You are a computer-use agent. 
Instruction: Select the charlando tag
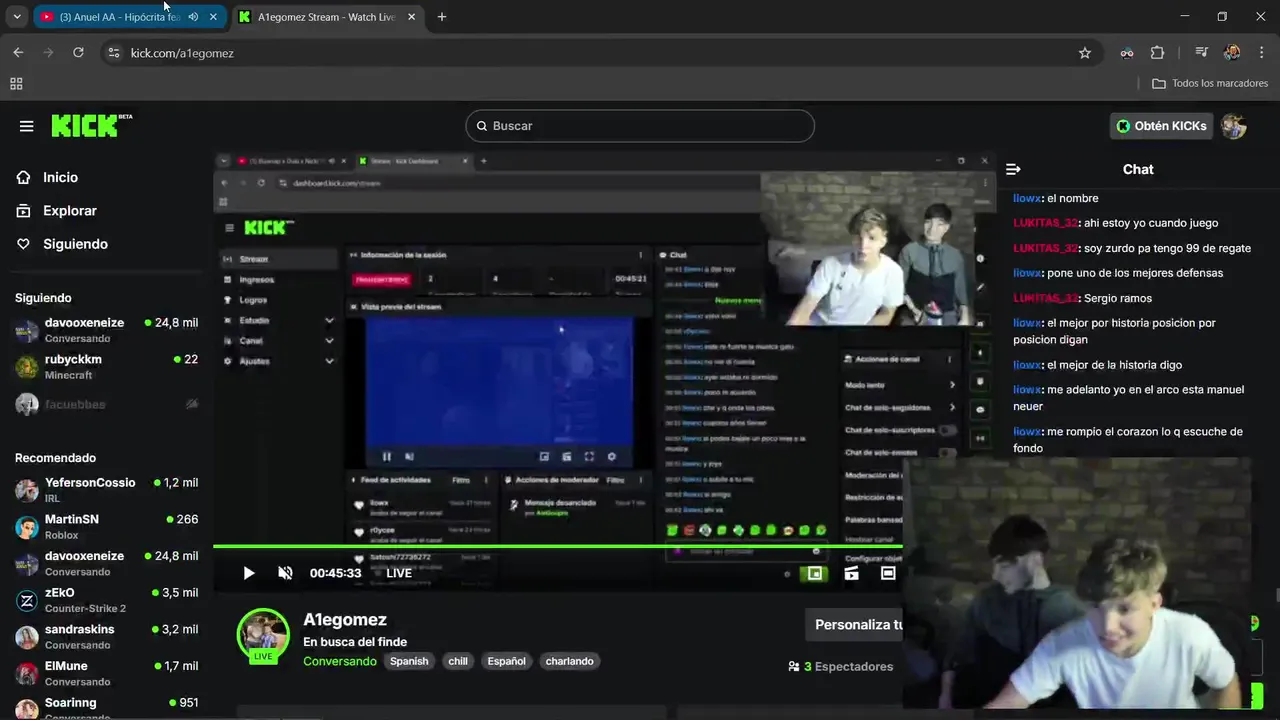pos(569,661)
